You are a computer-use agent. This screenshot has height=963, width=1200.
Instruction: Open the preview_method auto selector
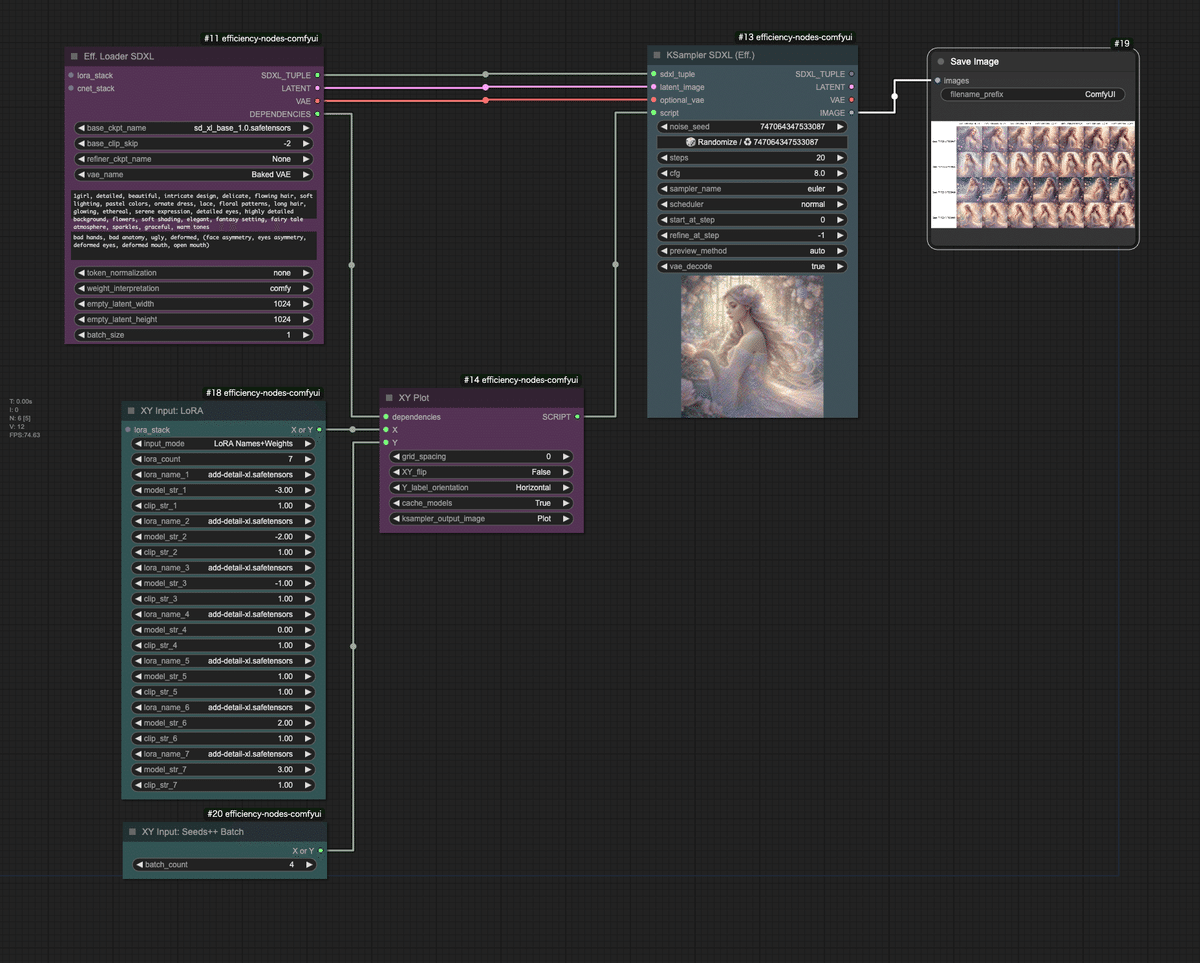click(752, 251)
